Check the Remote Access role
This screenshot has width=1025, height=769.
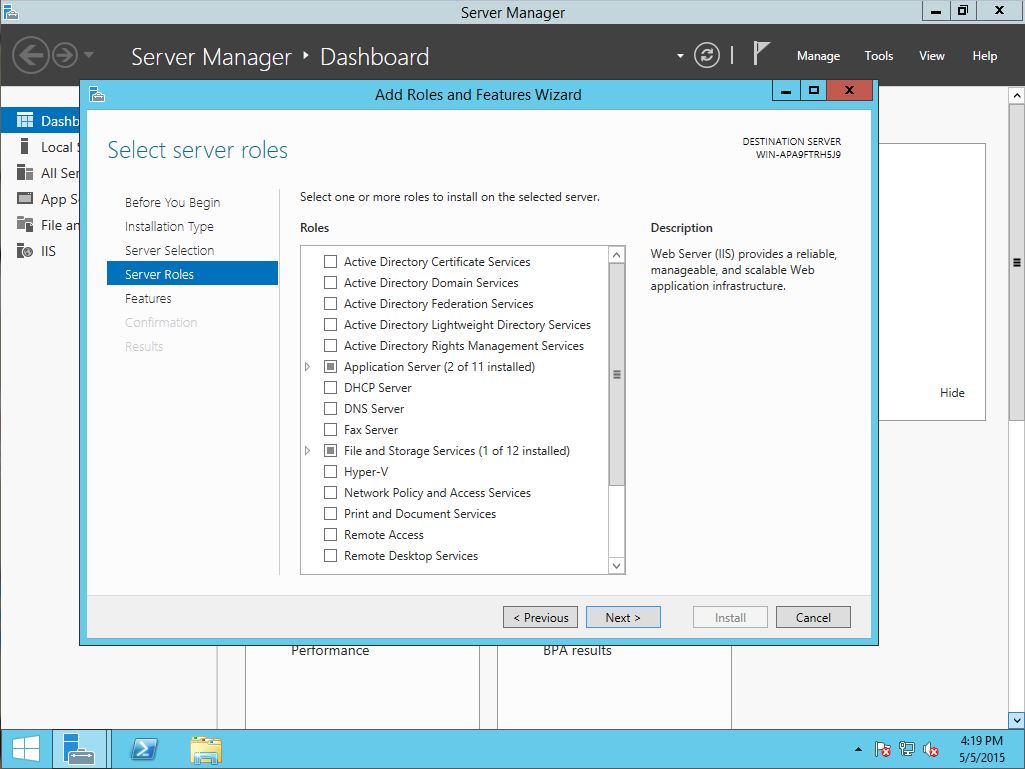[x=331, y=534]
